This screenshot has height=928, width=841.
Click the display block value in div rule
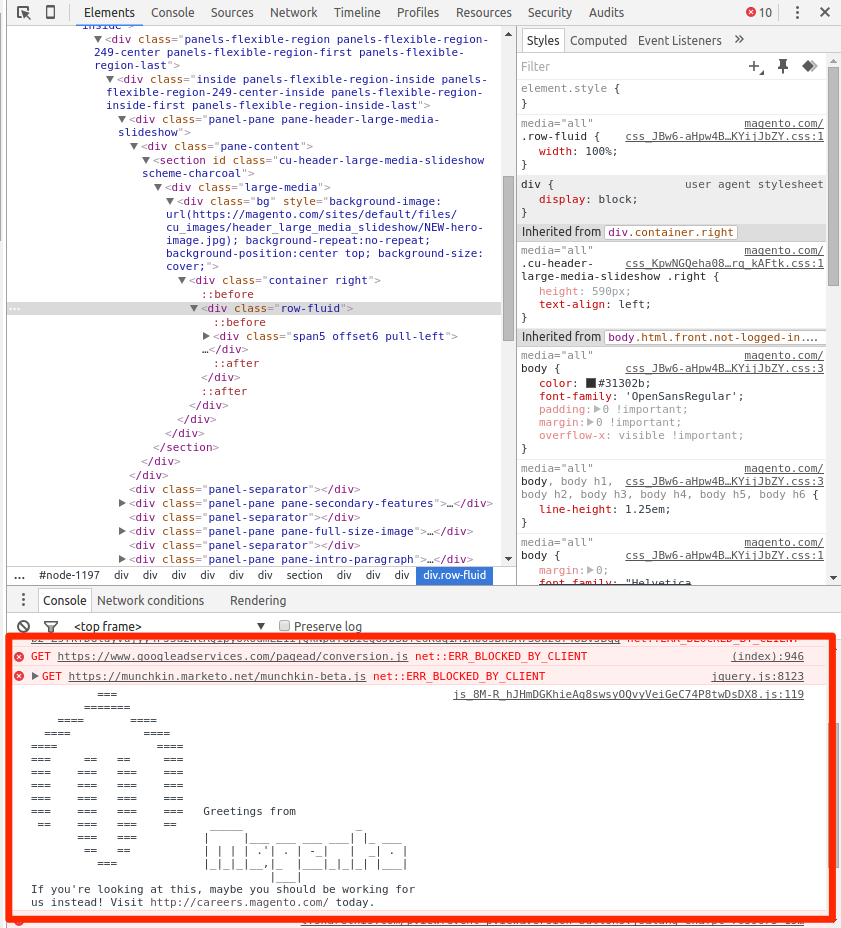coord(615,199)
